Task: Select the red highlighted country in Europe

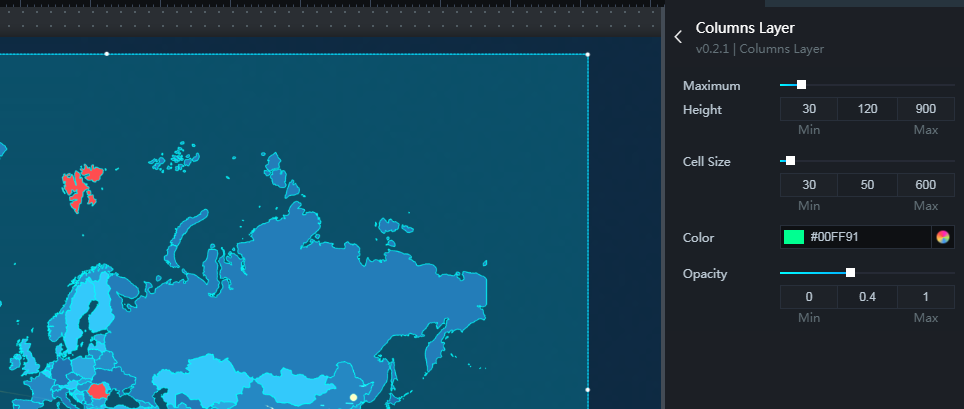Action: 98,391
